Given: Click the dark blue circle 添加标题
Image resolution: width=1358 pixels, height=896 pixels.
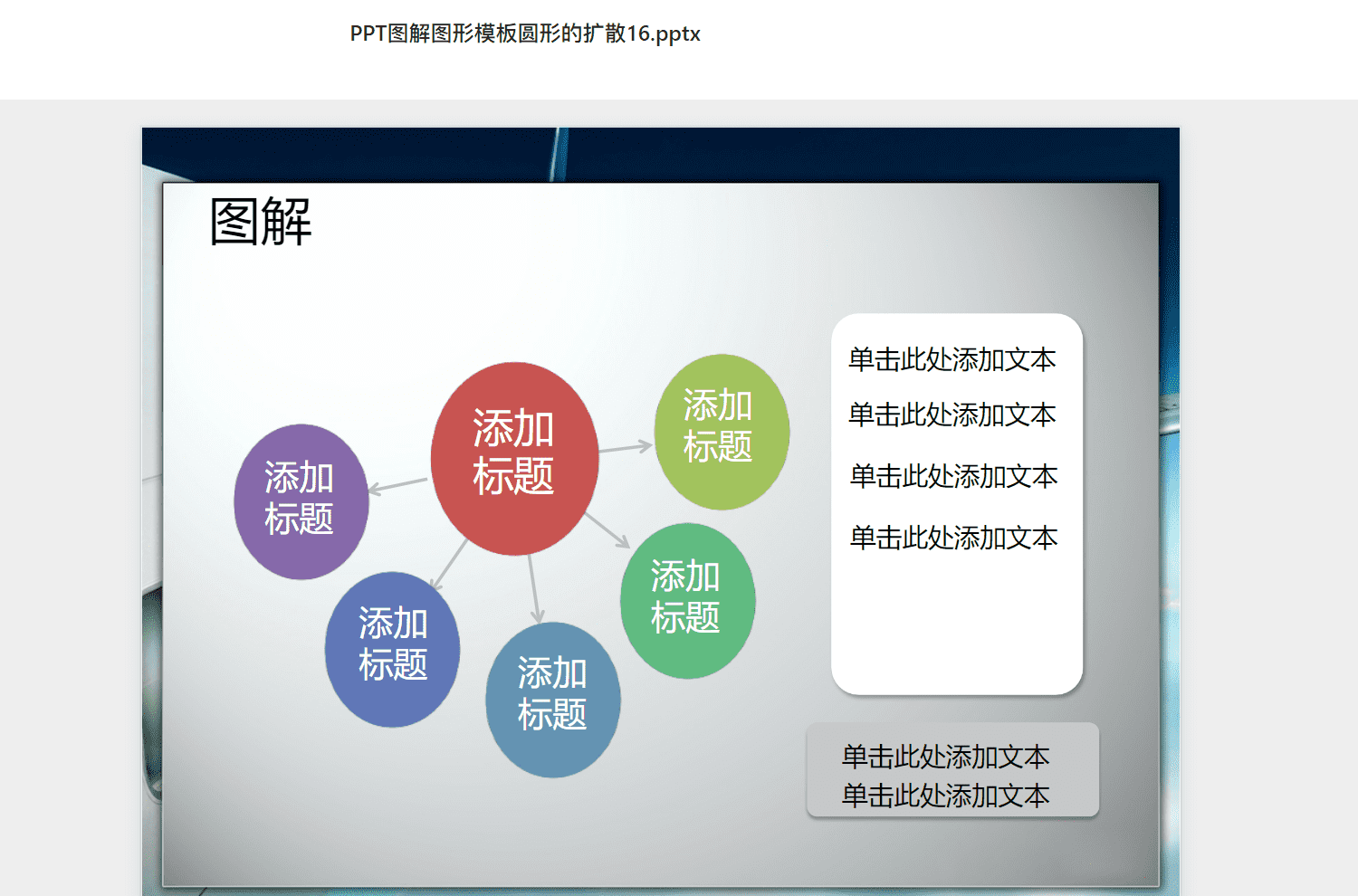Looking at the screenshot, I should point(392,649).
